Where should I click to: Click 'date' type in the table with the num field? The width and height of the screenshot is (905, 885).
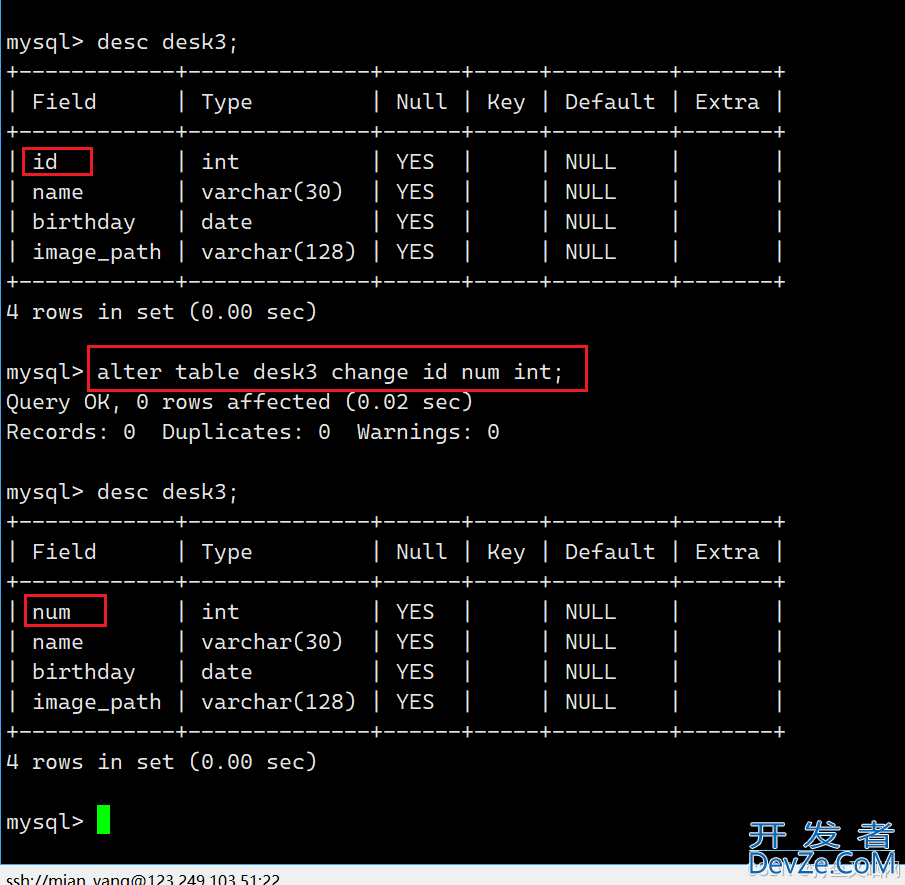point(227,672)
